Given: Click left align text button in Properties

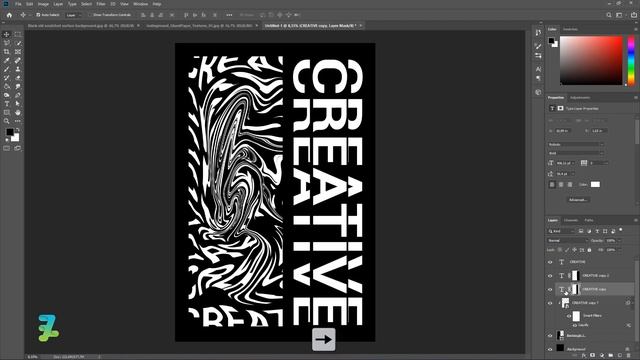Looking at the screenshot, I should point(552,184).
